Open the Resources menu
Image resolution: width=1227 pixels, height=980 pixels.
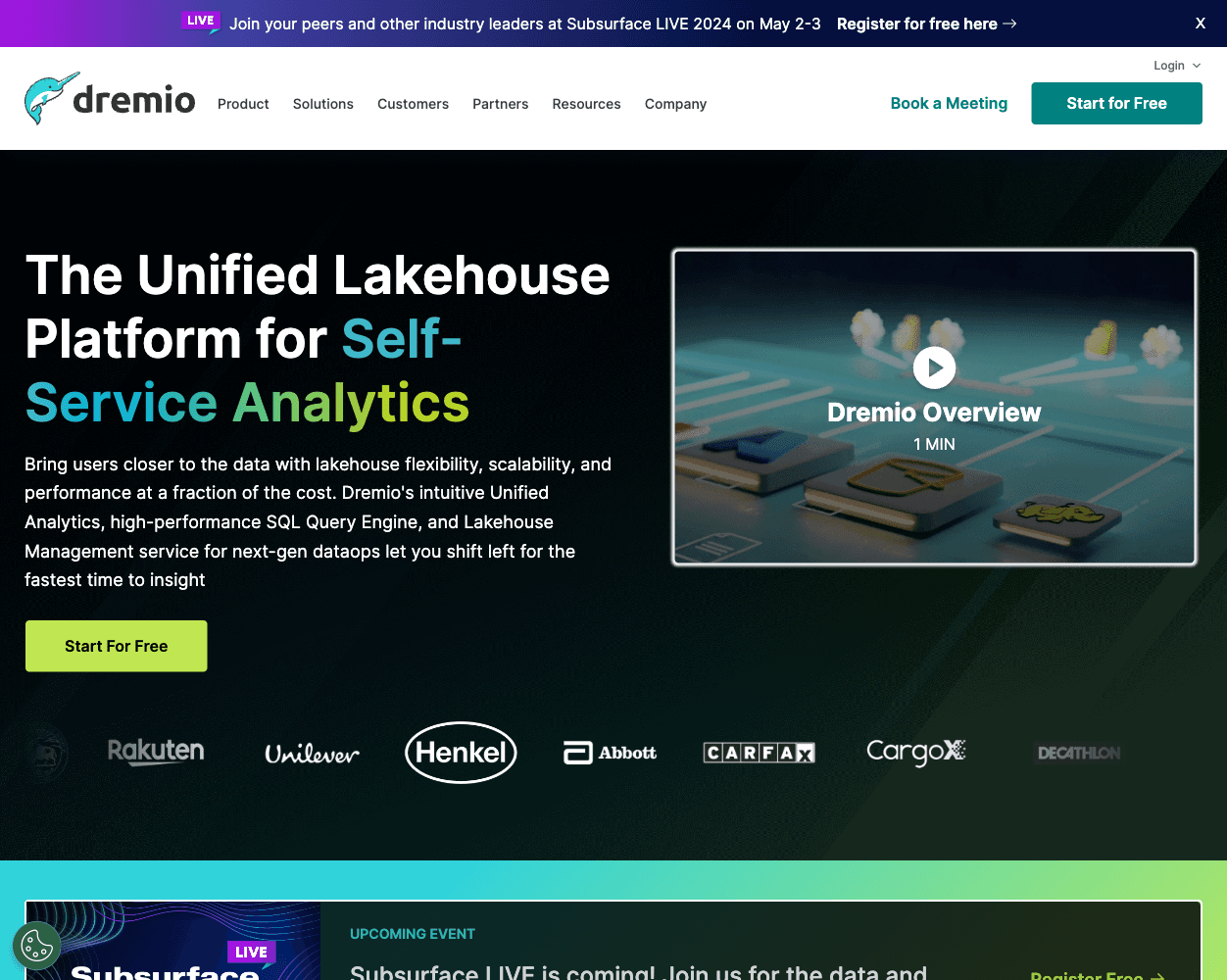coord(586,104)
